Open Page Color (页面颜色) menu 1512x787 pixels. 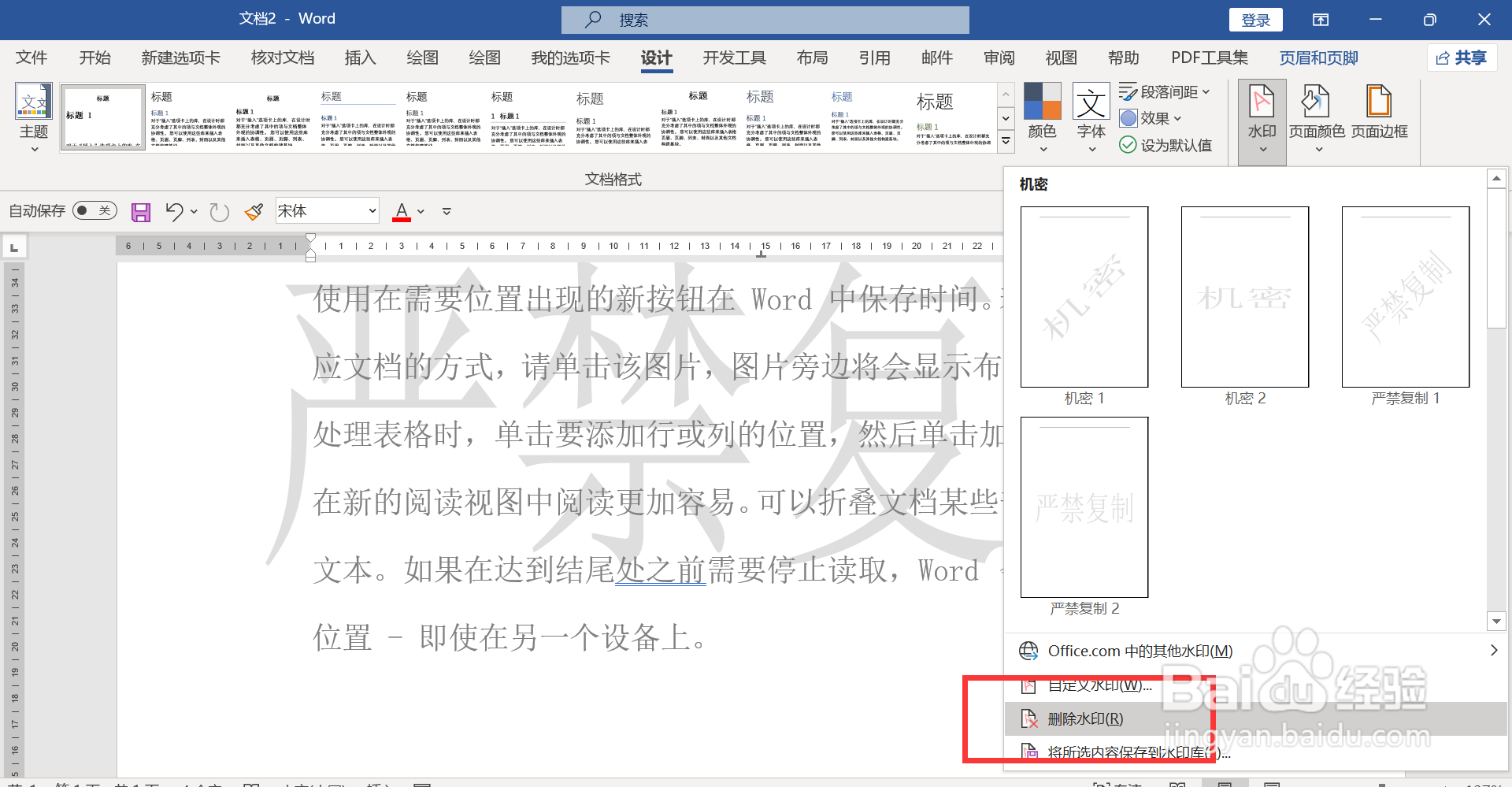point(1317,118)
